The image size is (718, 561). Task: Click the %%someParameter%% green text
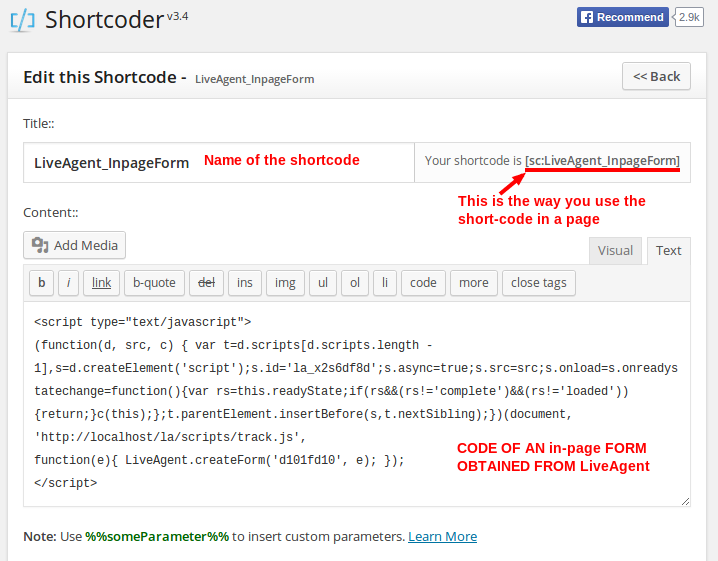(157, 536)
